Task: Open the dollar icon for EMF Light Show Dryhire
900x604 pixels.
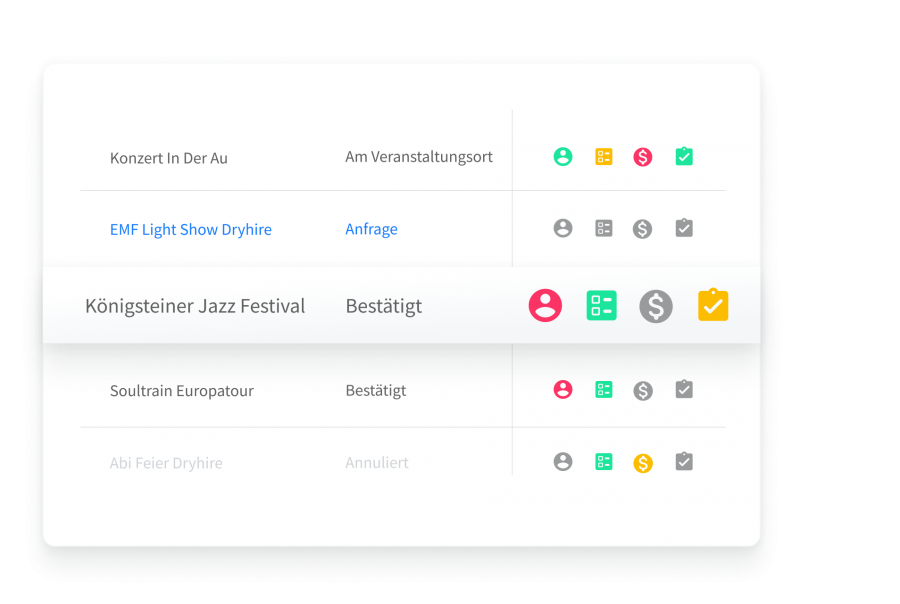Action: tap(643, 228)
